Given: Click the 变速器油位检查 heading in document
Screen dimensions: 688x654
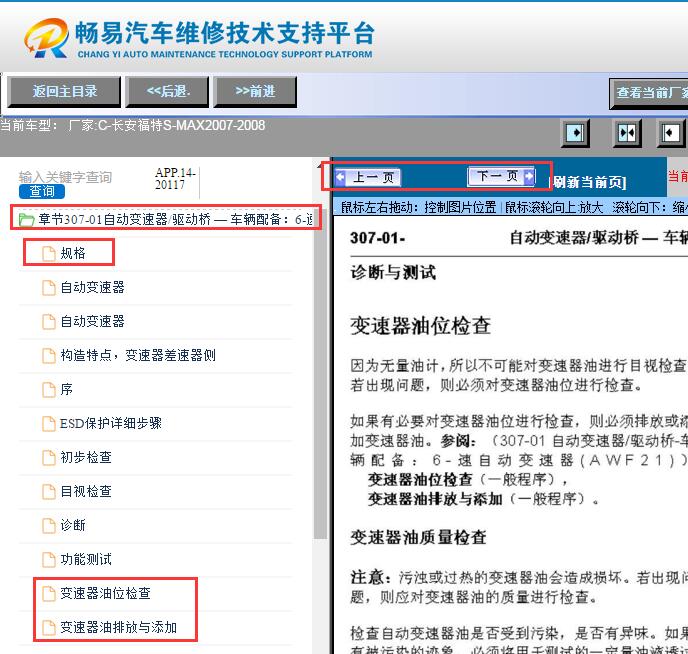Looking at the screenshot, I should [420, 325].
